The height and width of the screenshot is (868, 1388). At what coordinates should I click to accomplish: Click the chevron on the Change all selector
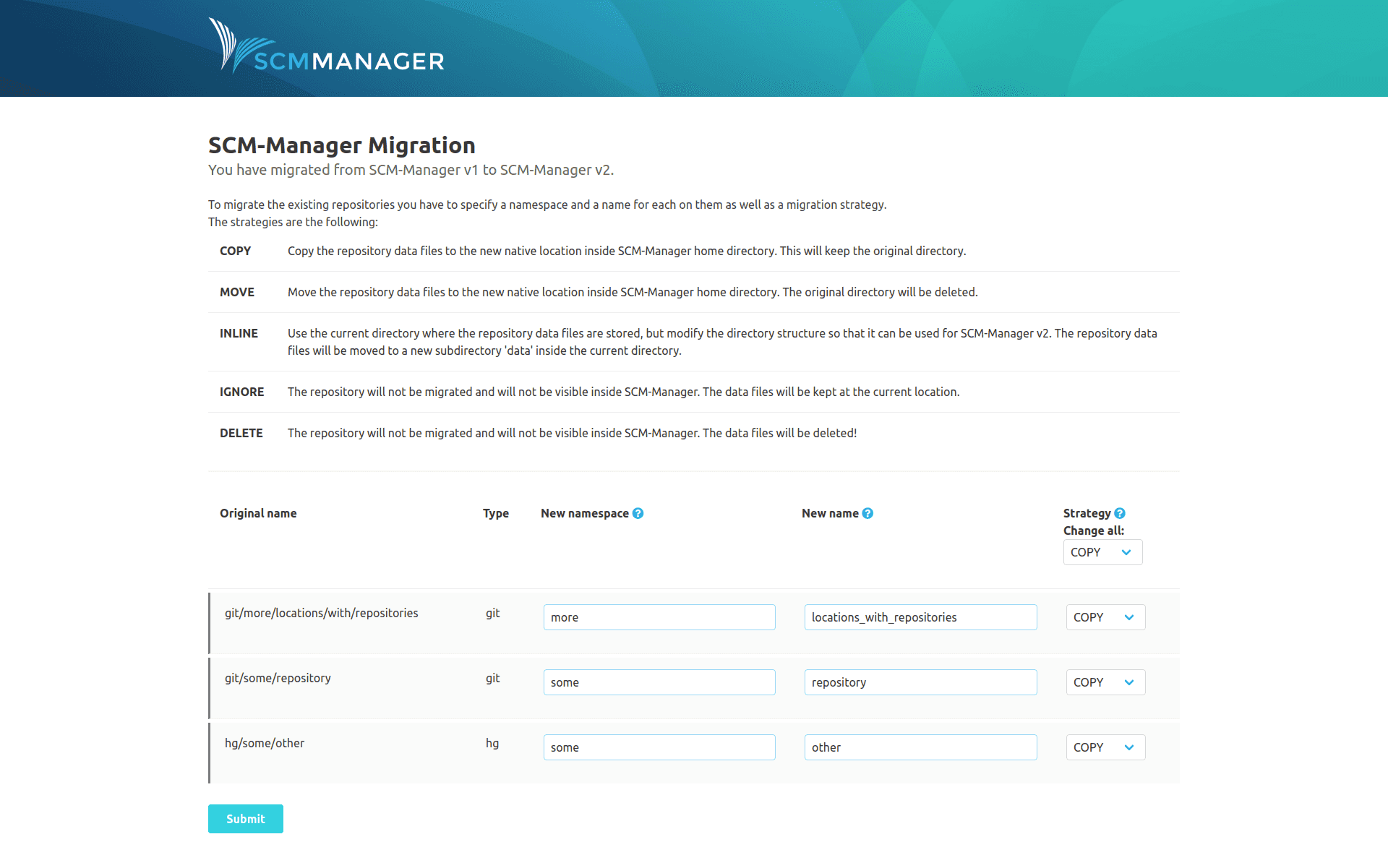[1126, 551]
